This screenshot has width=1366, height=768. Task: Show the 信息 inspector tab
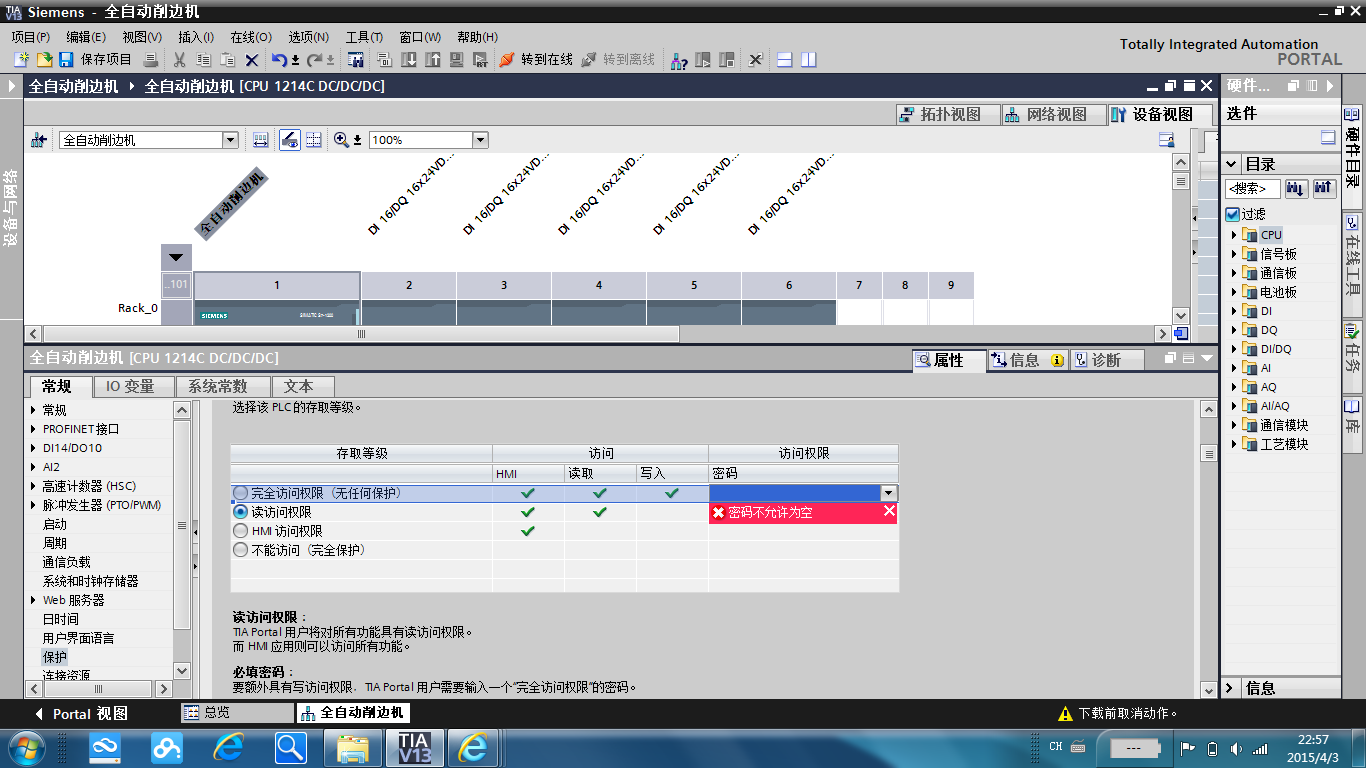[x=1027, y=360]
